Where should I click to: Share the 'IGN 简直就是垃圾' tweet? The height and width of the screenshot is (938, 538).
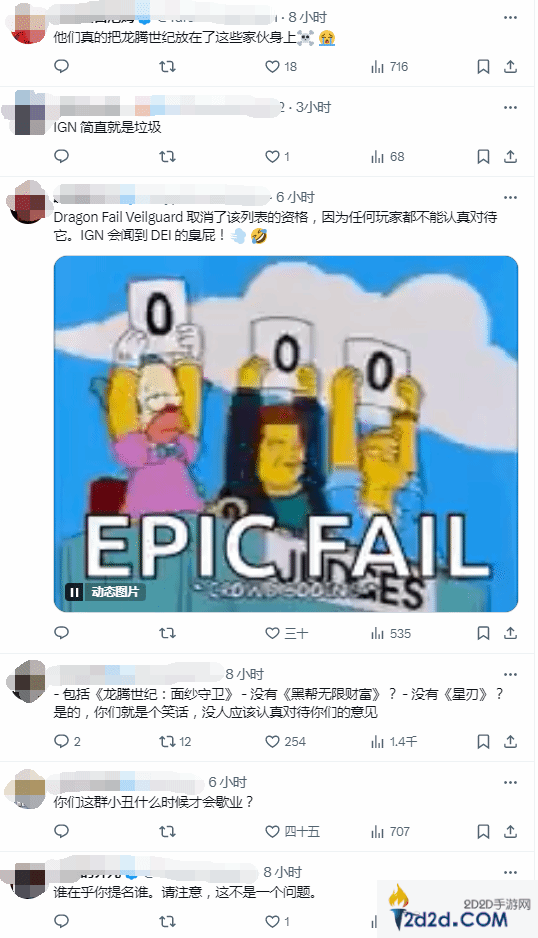510,156
